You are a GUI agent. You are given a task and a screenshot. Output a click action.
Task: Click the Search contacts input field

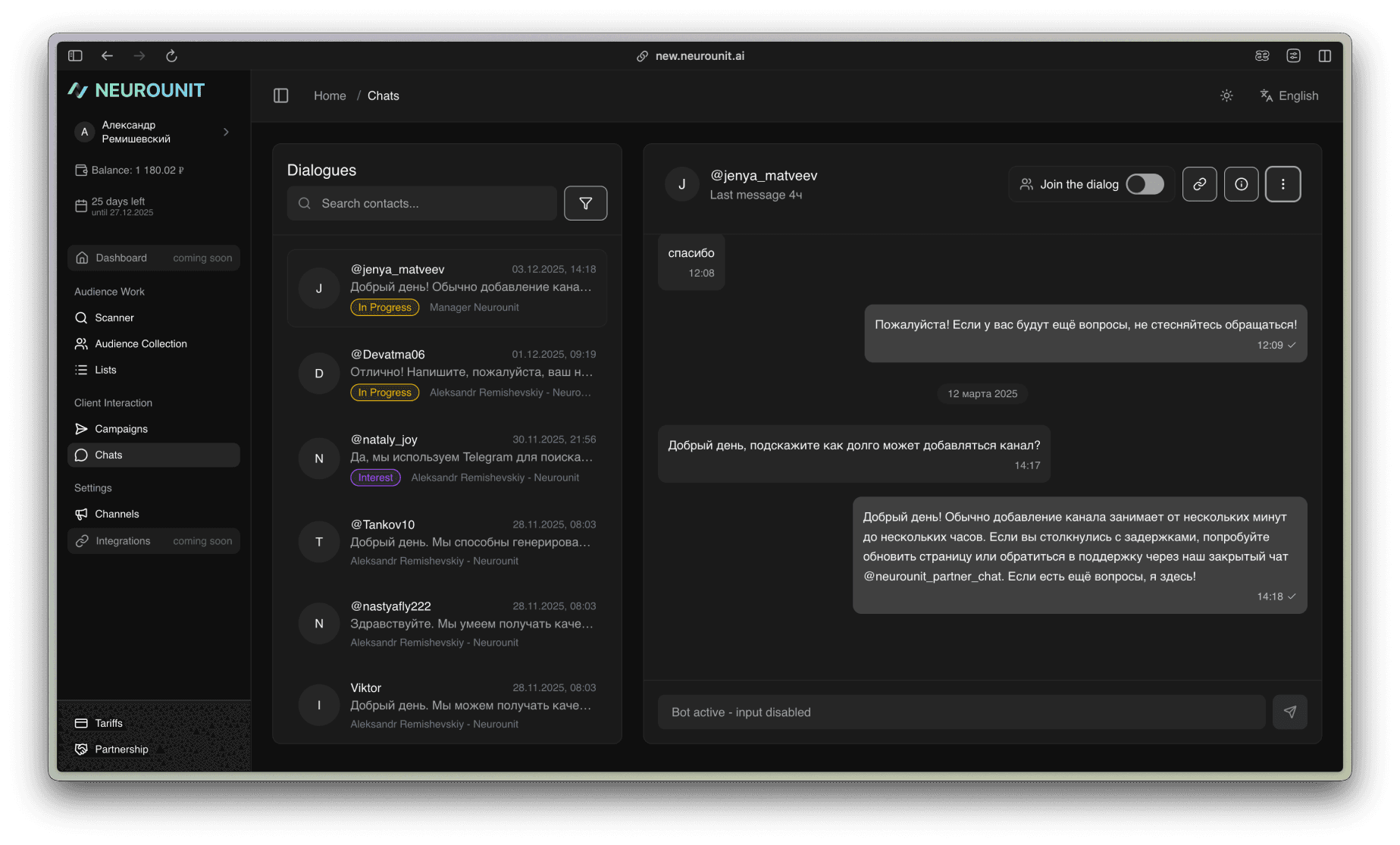(421, 203)
